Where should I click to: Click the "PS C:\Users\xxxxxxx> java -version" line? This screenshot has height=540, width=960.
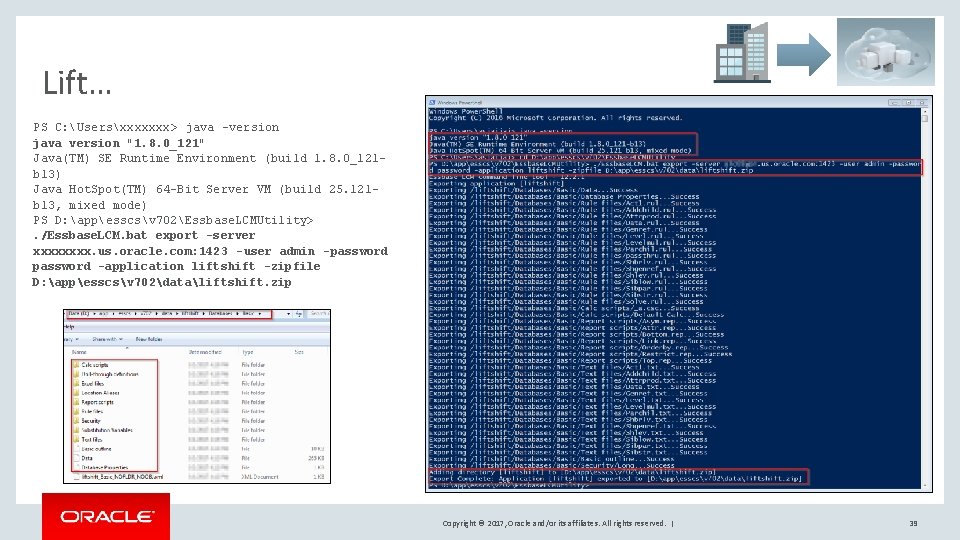(x=156, y=127)
